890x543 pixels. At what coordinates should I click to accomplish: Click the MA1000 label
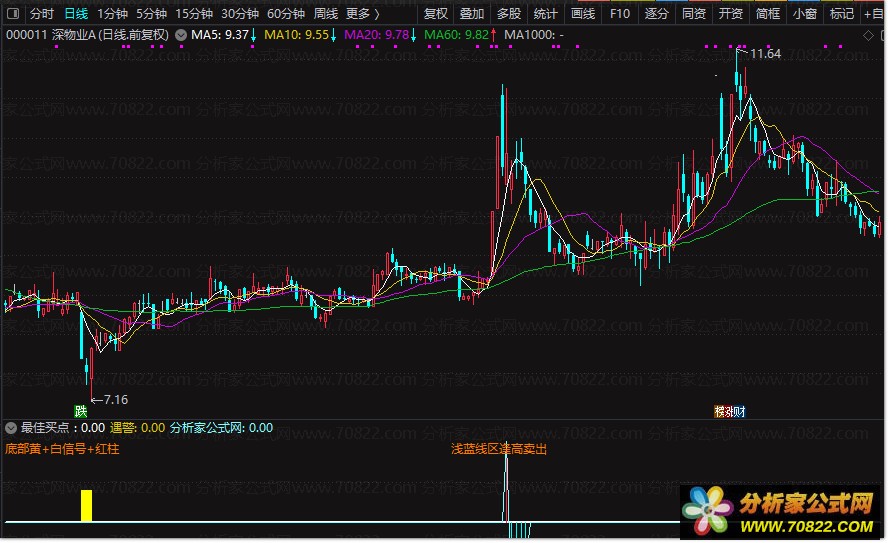[534, 35]
